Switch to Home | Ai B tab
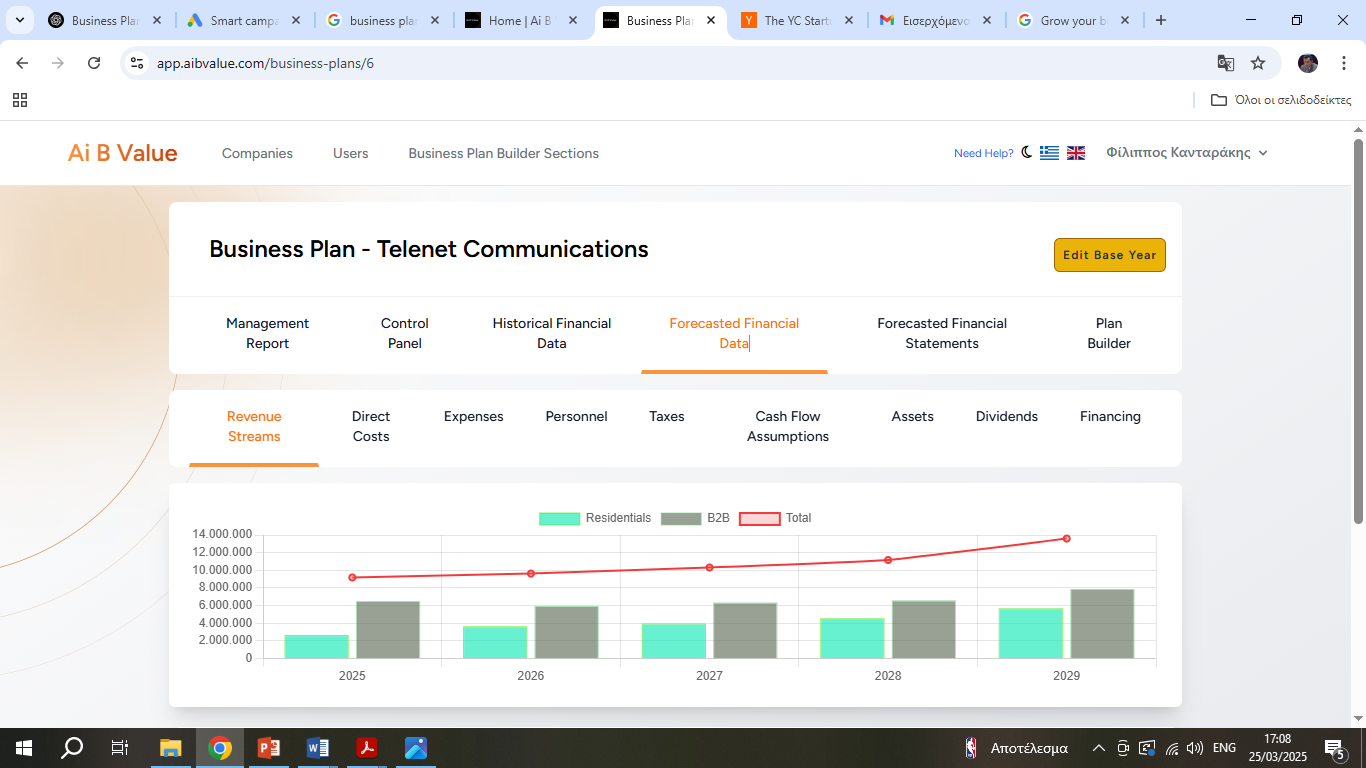This screenshot has height=768, width=1366. (x=520, y=20)
